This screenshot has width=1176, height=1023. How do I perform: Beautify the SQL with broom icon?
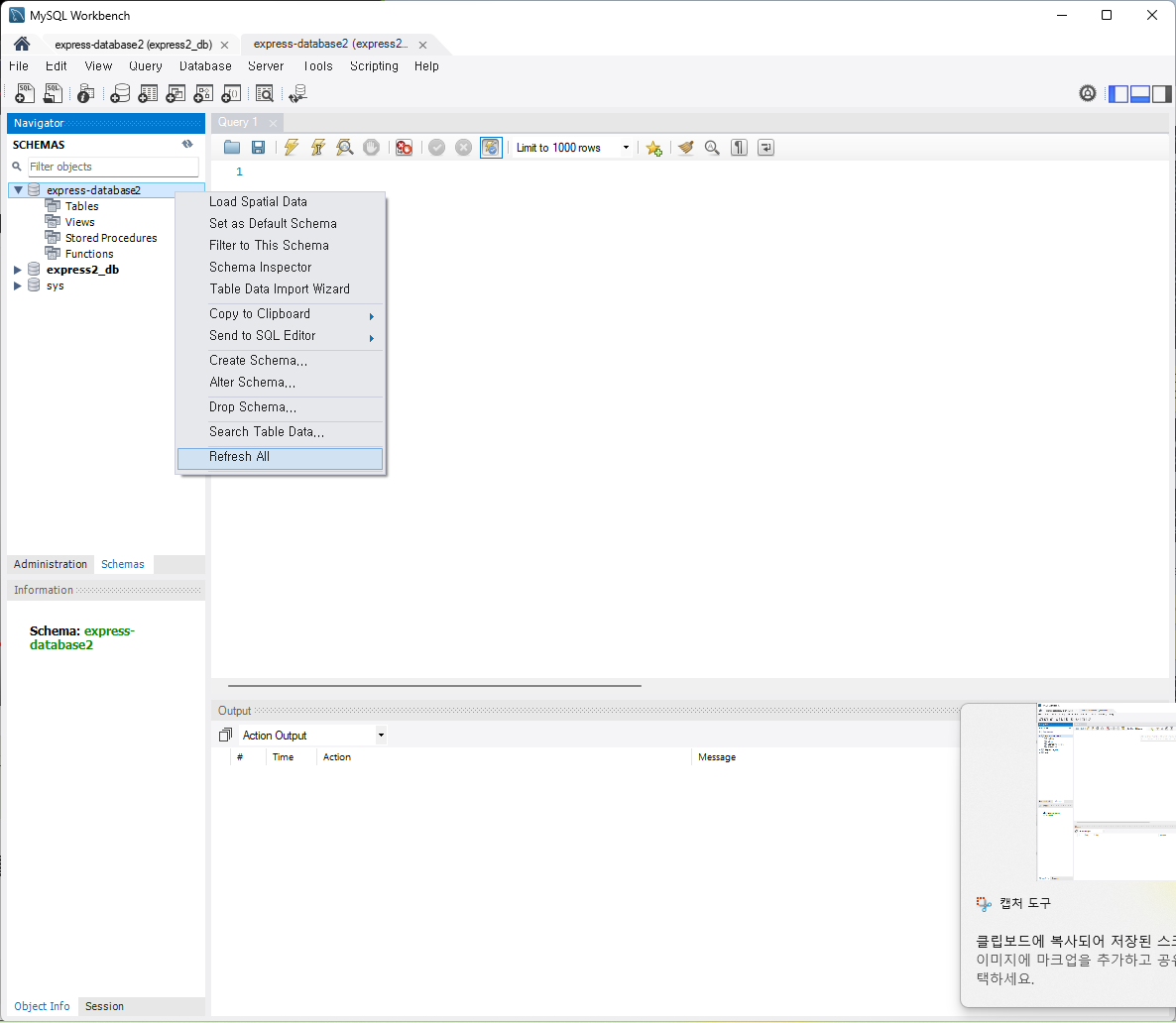coord(685,147)
